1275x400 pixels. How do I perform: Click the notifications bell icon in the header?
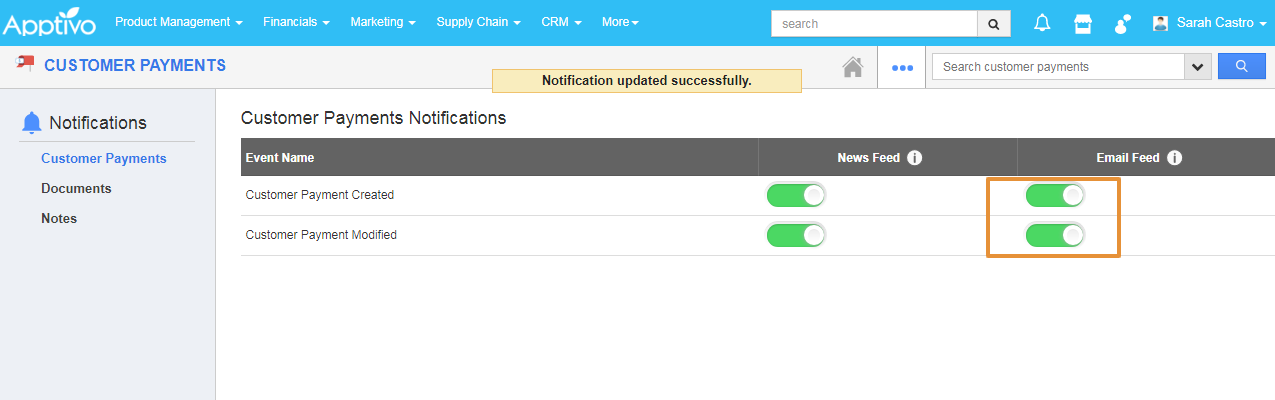[1042, 23]
